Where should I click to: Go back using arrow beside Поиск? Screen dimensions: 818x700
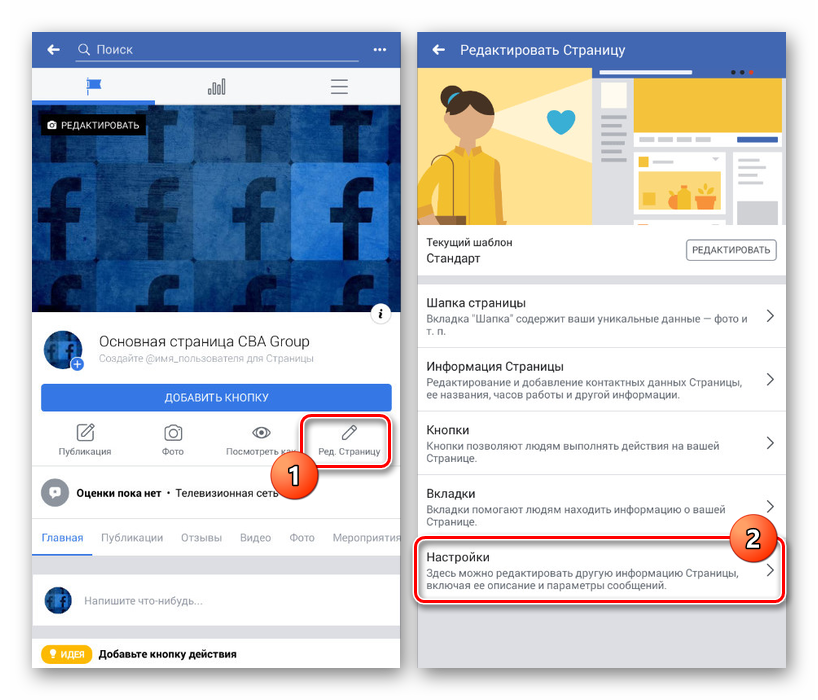point(53,50)
